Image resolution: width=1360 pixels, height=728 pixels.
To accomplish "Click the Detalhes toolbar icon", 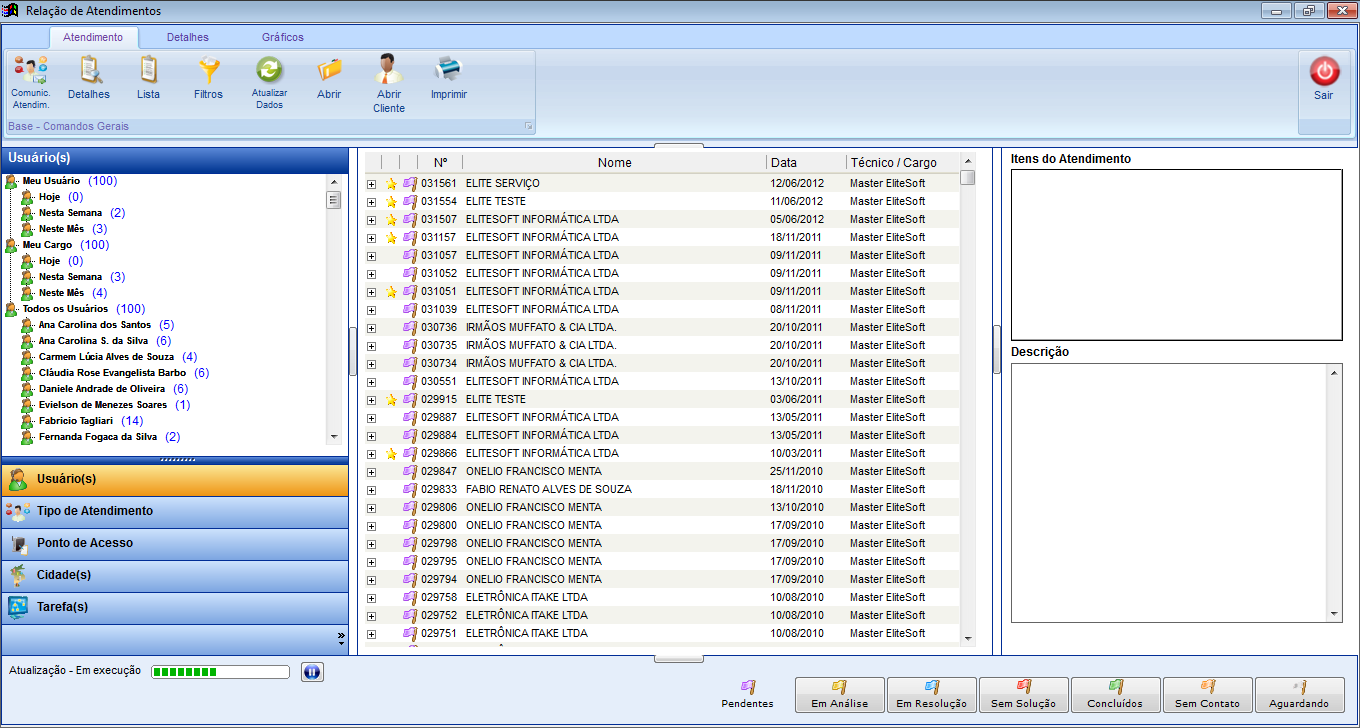I will click(x=89, y=71).
